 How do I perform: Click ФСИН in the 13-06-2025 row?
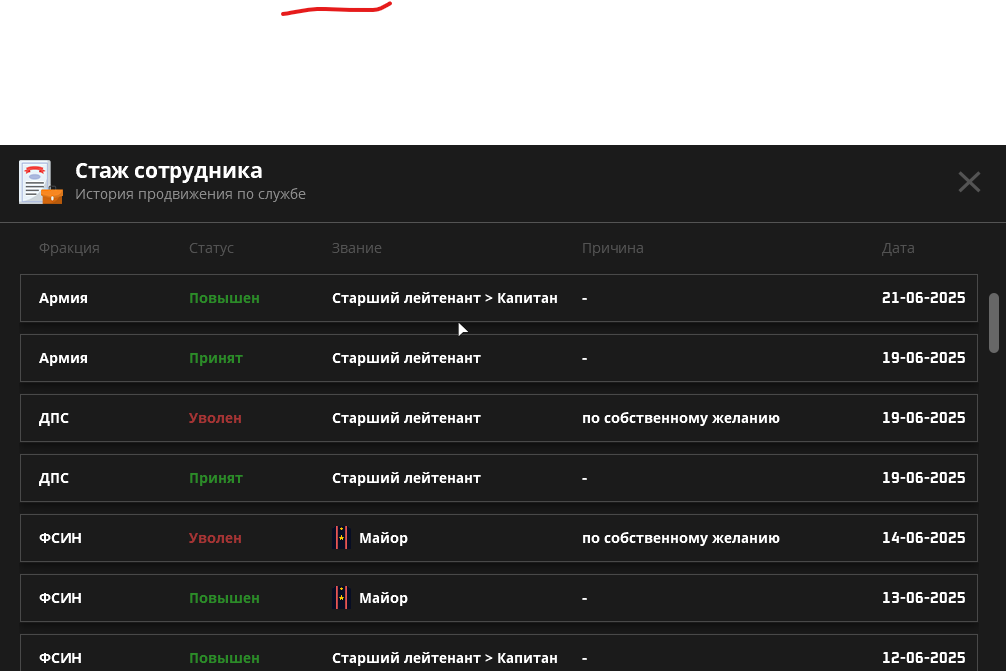[60, 598]
